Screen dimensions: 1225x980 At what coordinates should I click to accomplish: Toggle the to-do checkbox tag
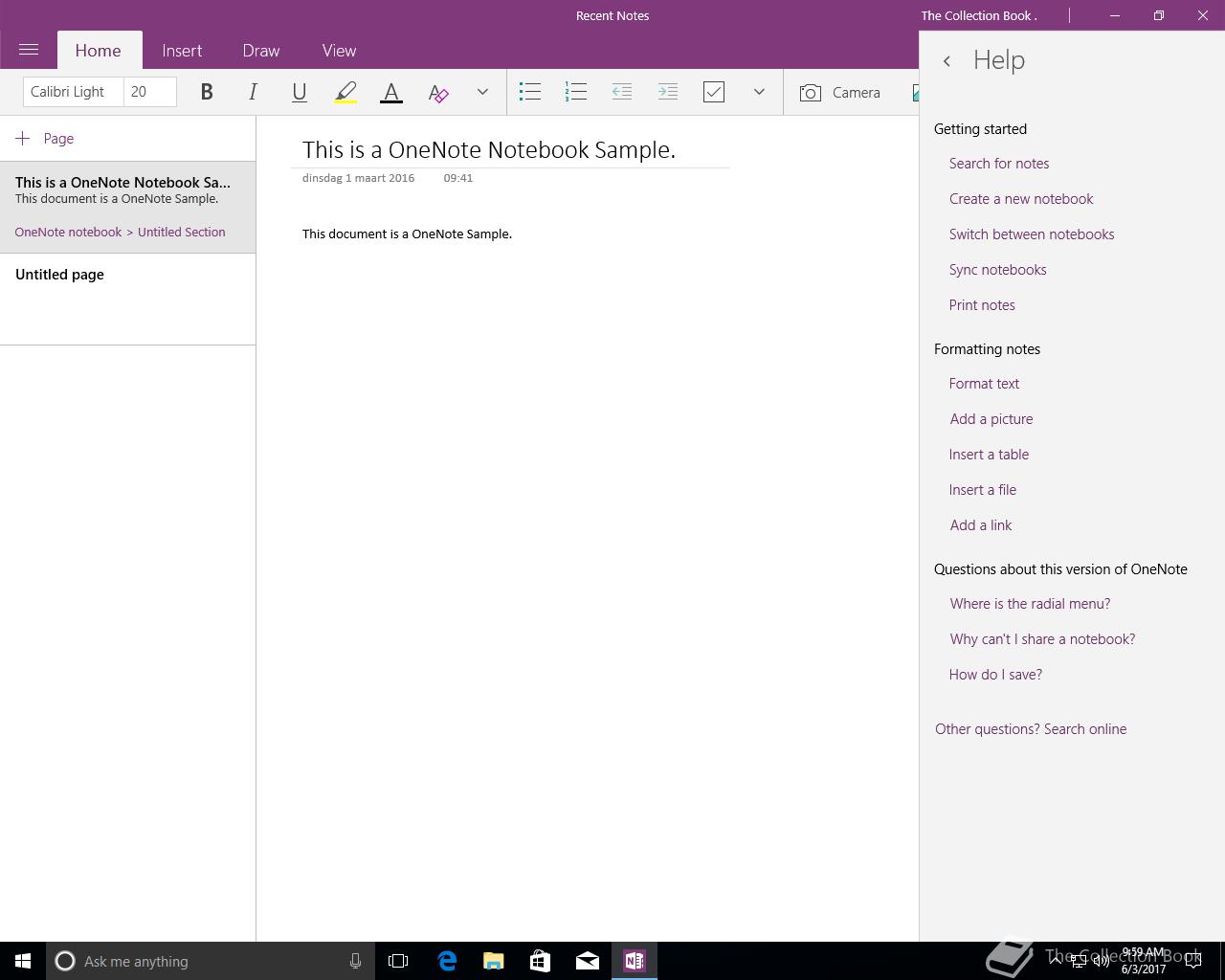(714, 92)
